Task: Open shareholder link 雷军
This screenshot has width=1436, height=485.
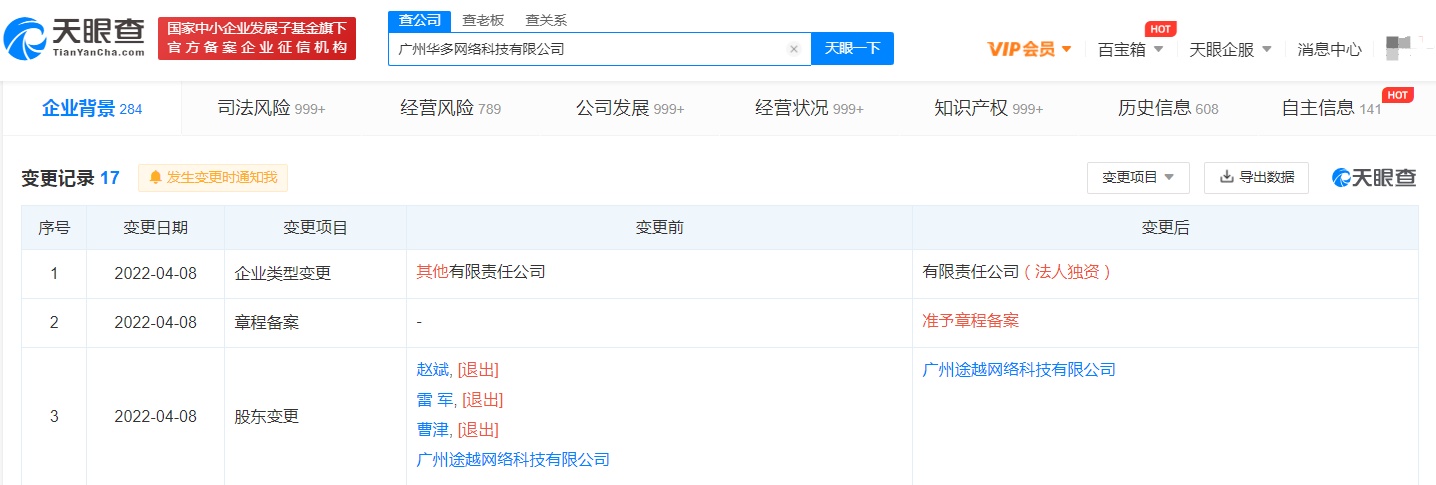Action: pyautogui.click(x=435, y=400)
